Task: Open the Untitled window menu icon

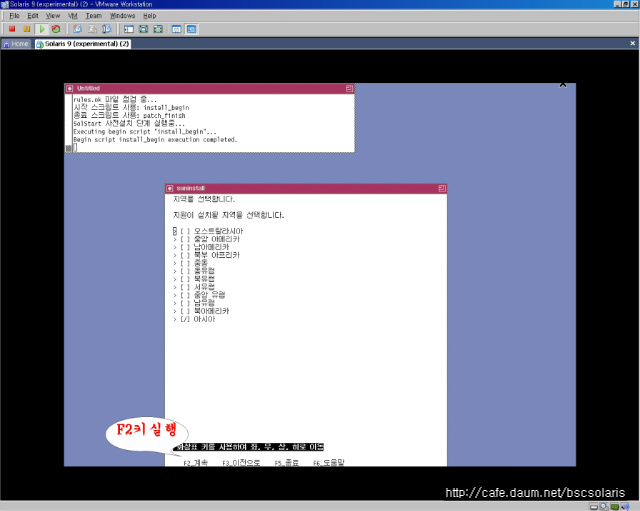Action: pyautogui.click(x=69, y=88)
